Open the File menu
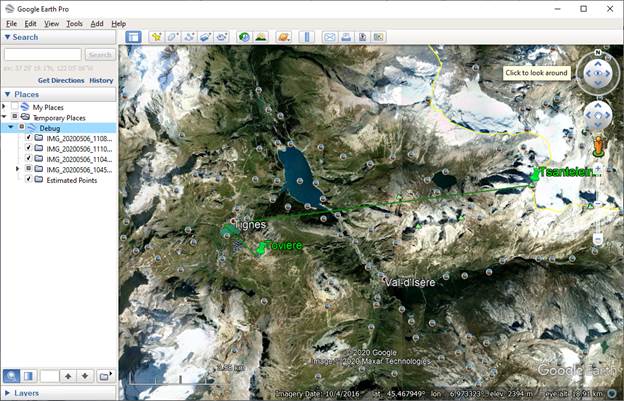624x401 pixels. pos(12,23)
